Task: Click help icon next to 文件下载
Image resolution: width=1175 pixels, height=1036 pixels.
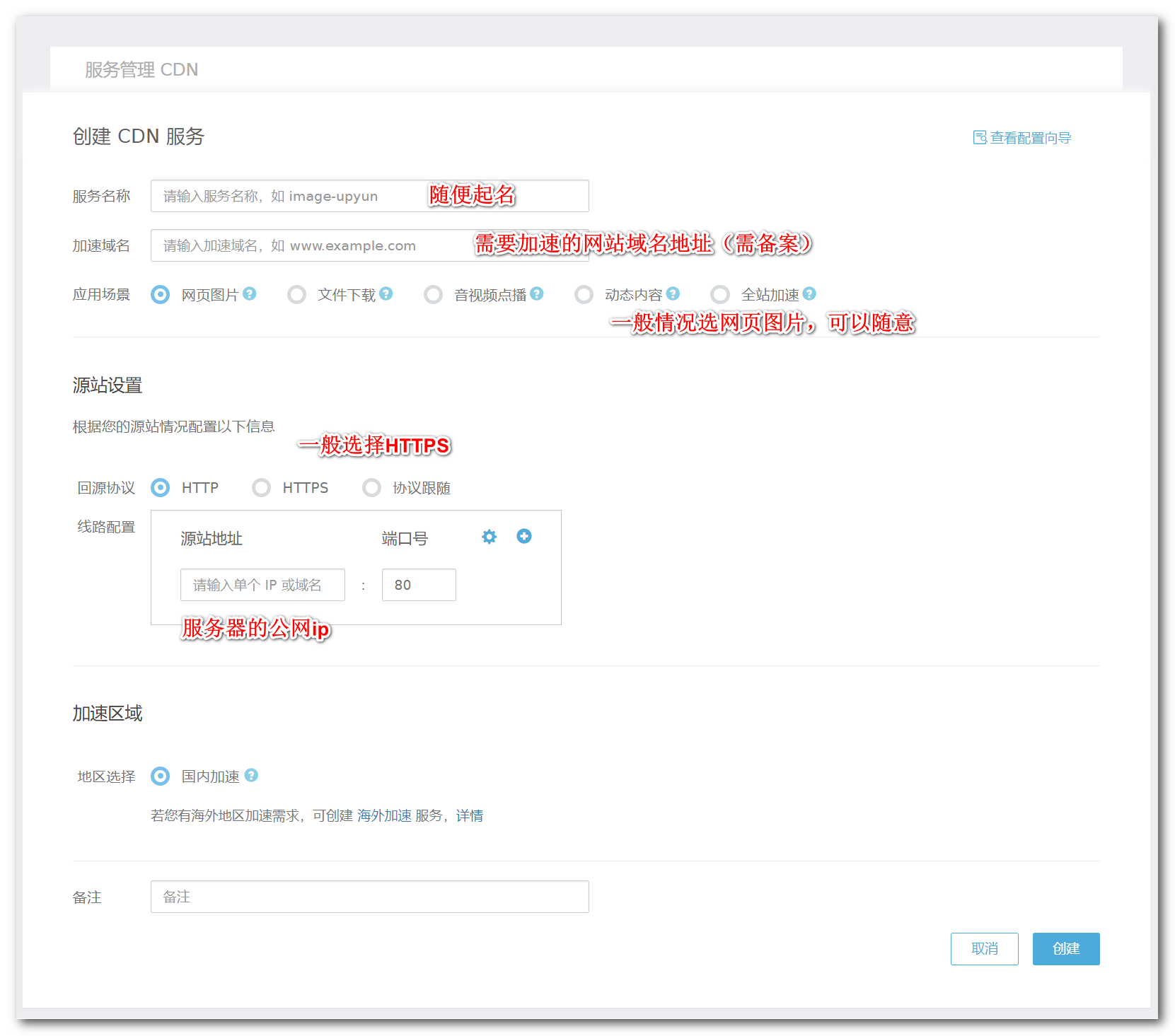Action: [x=386, y=293]
